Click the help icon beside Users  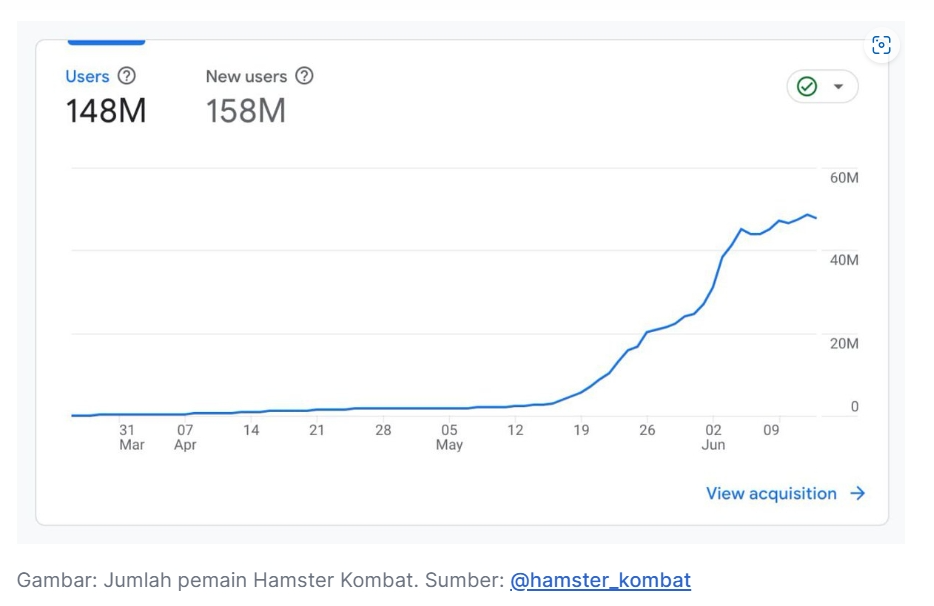click(x=126, y=76)
